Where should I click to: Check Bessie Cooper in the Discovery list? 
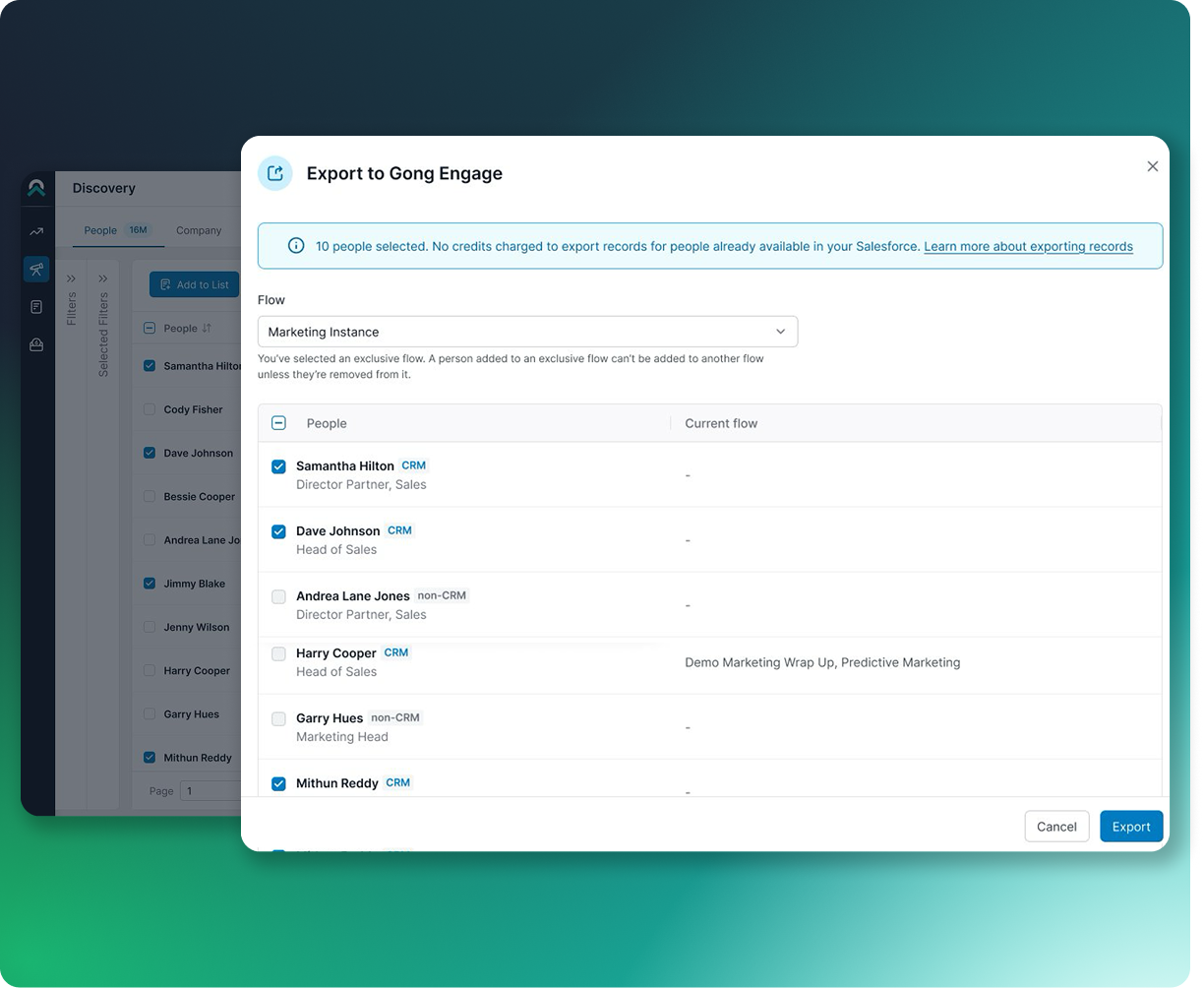(x=150, y=497)
